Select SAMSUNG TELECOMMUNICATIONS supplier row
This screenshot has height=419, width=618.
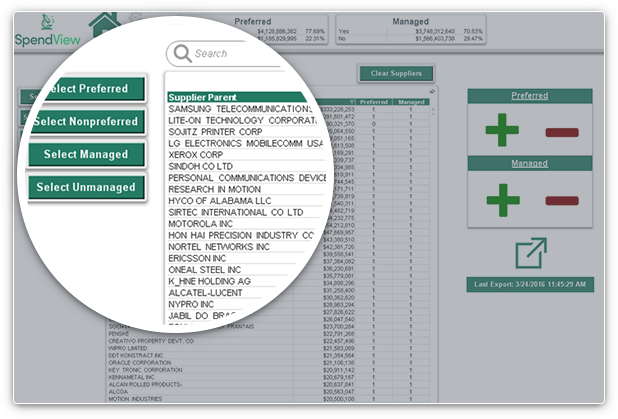point(240,109)
